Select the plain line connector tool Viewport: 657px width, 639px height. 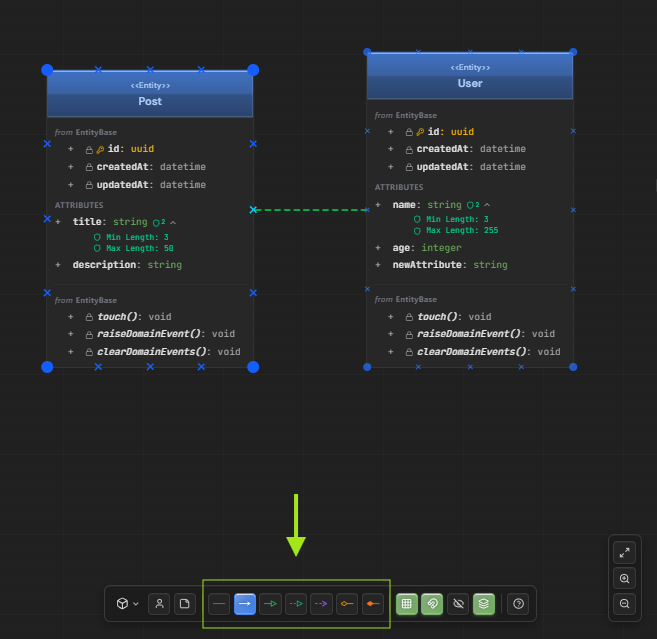219,604
